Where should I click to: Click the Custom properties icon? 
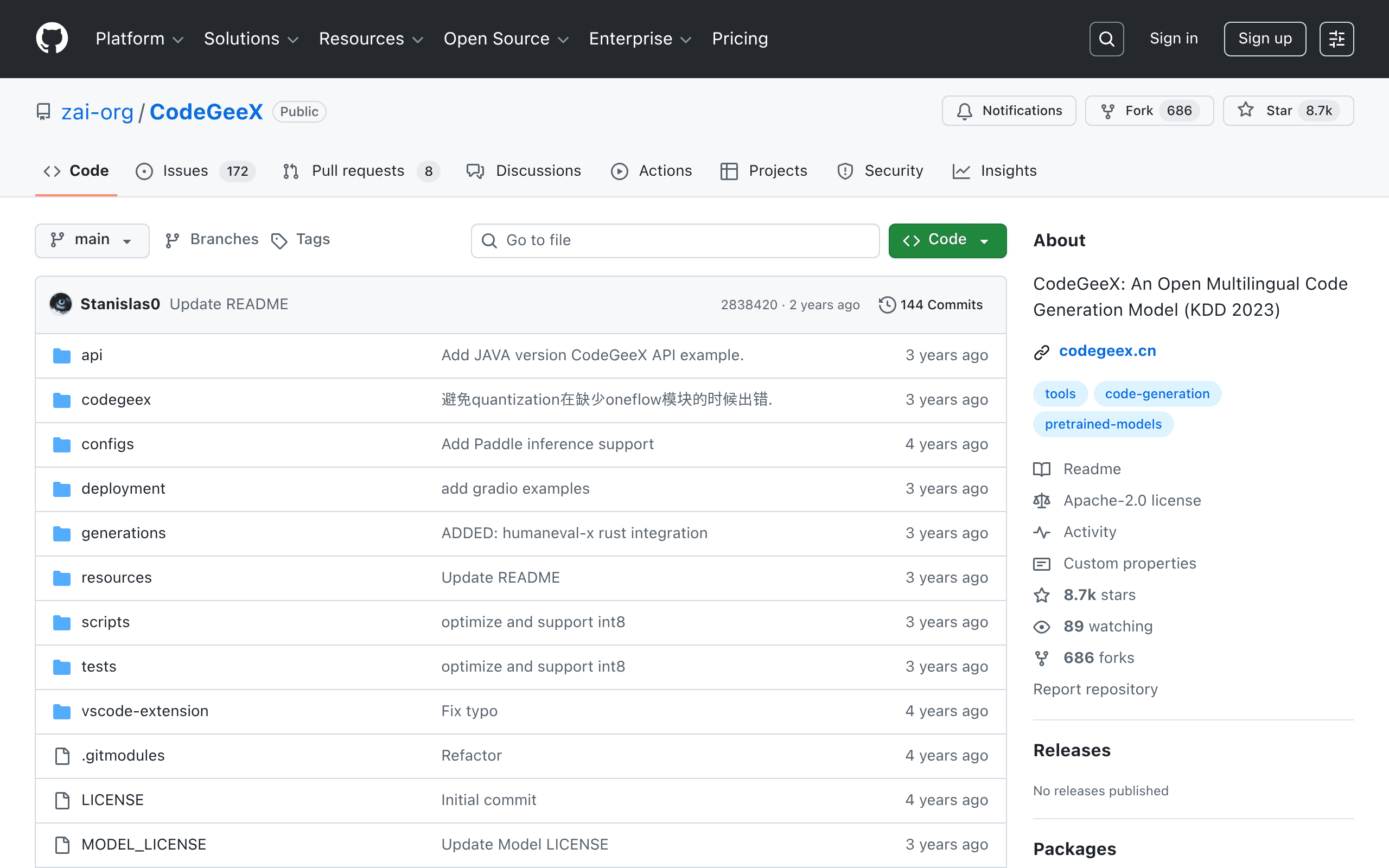click(1042, 564)
